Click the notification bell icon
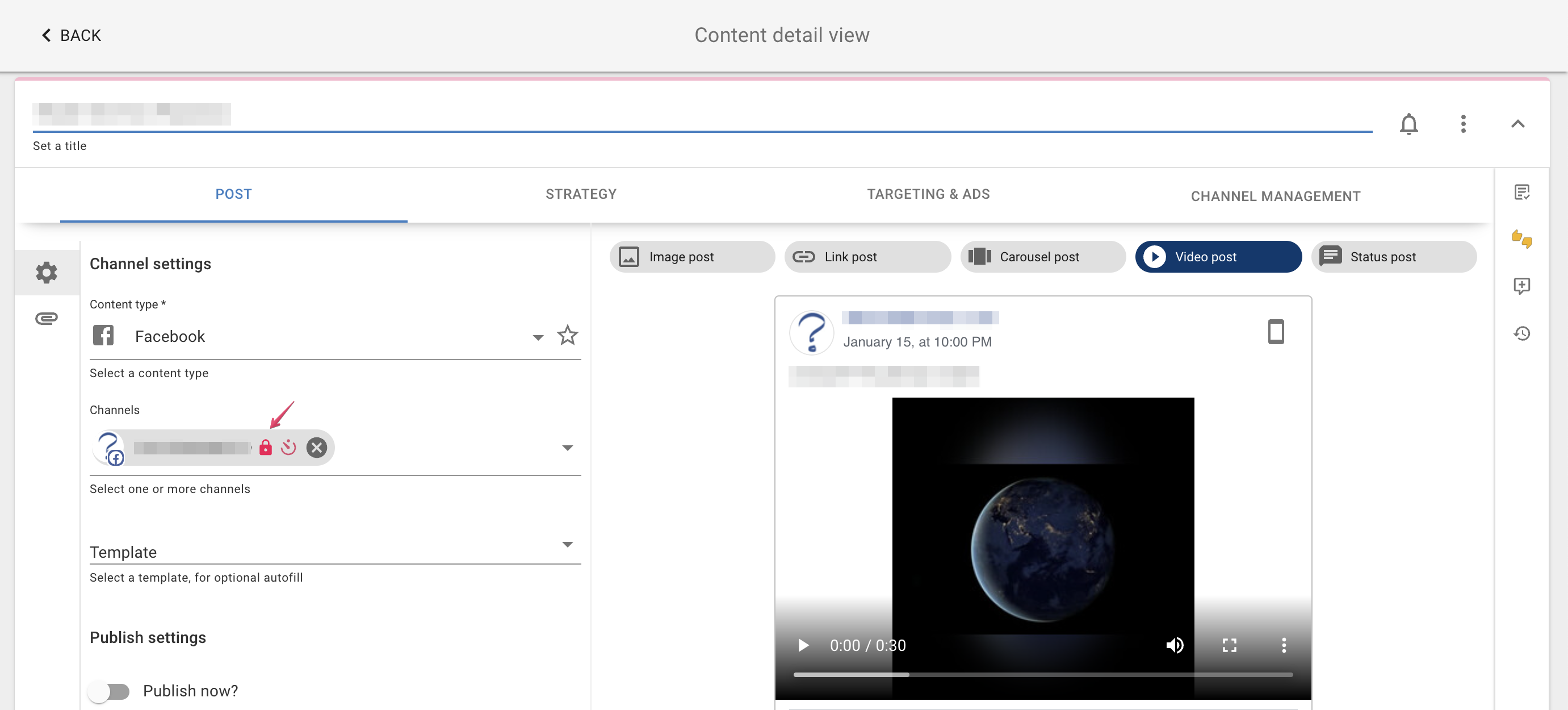The image size is (1568, 710). coord(1408,124)
